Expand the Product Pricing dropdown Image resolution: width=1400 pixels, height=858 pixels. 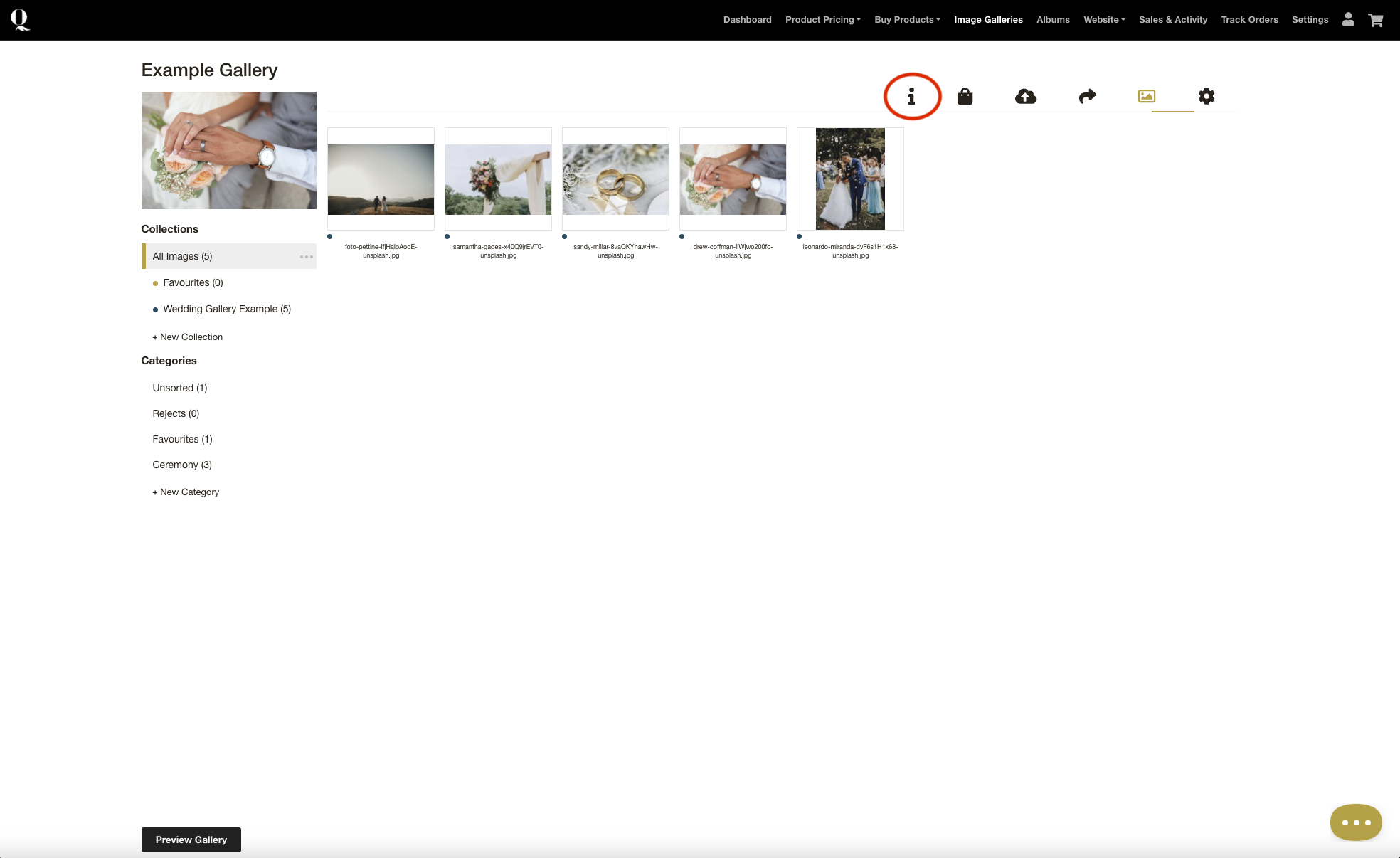(x=822, y=20)
